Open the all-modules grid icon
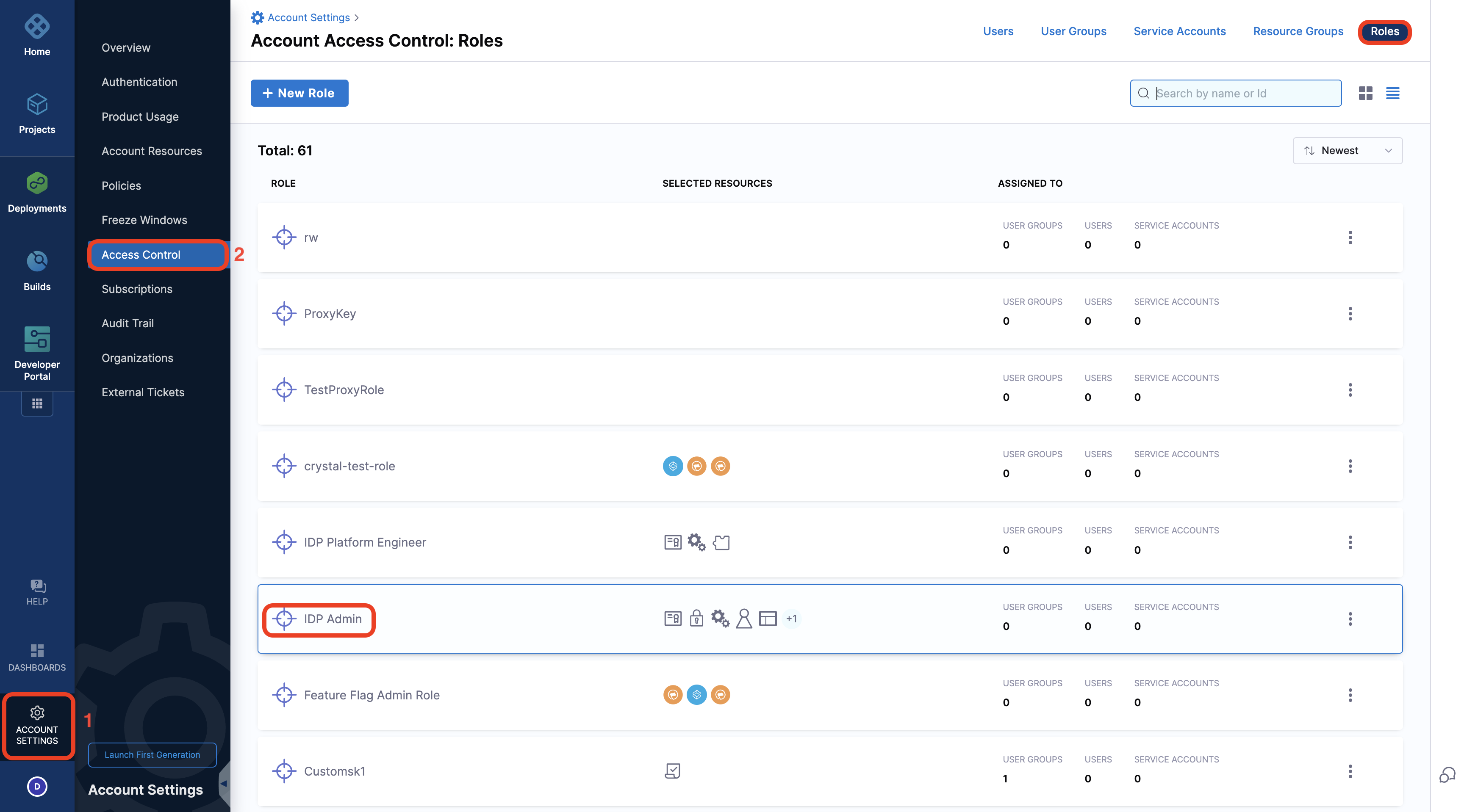Viewport: 1464px width, 812px height. coord(37,404)
